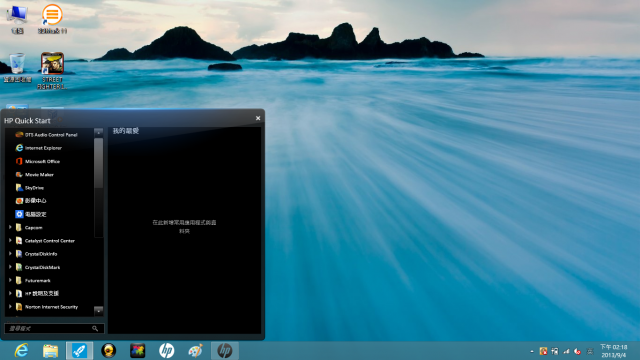Open Internet Explorer from the taskbar
Image resolution: width=640 pixels, height=360 pixels.
coord(21,351)
